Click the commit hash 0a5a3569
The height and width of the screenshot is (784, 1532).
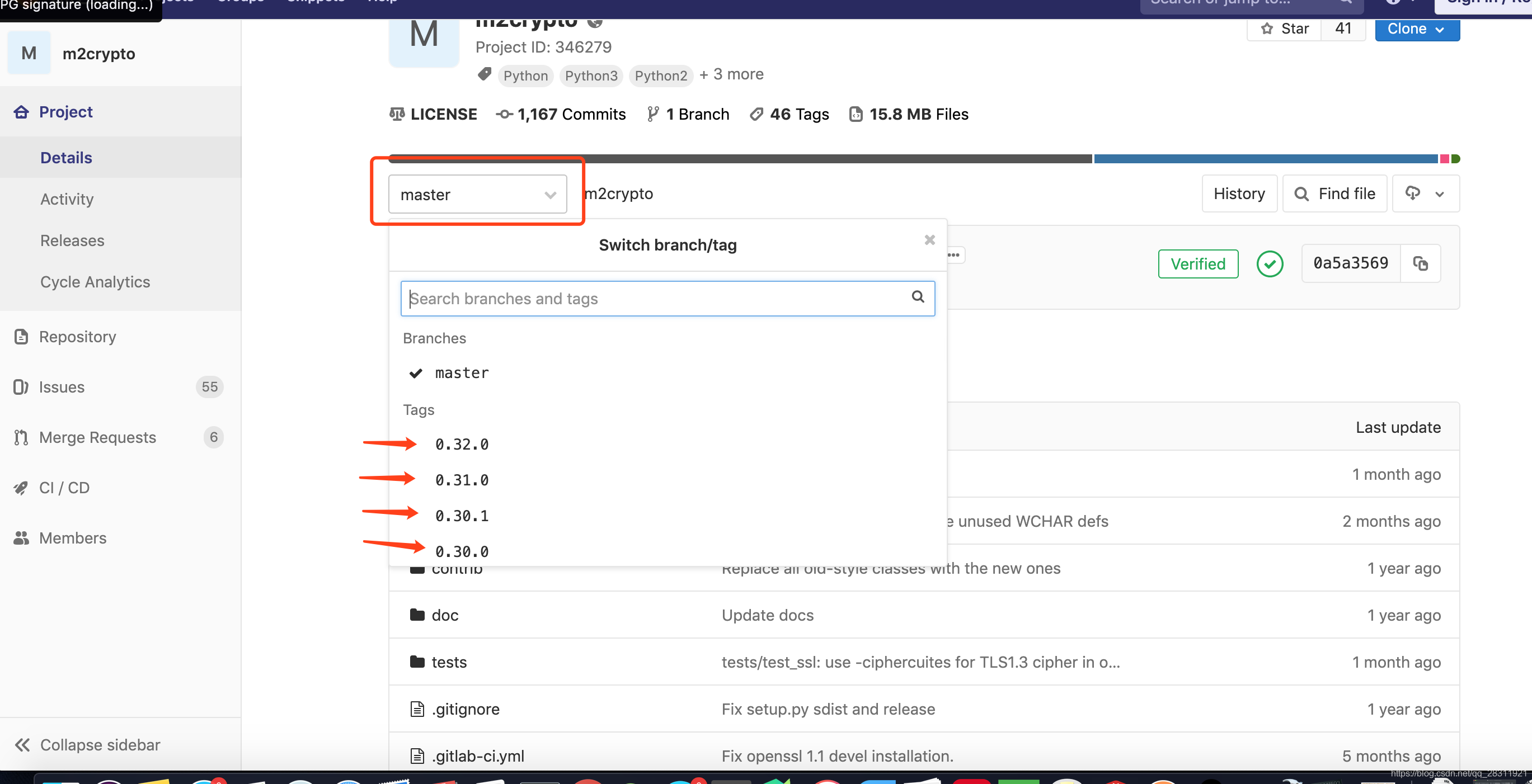1351,263
